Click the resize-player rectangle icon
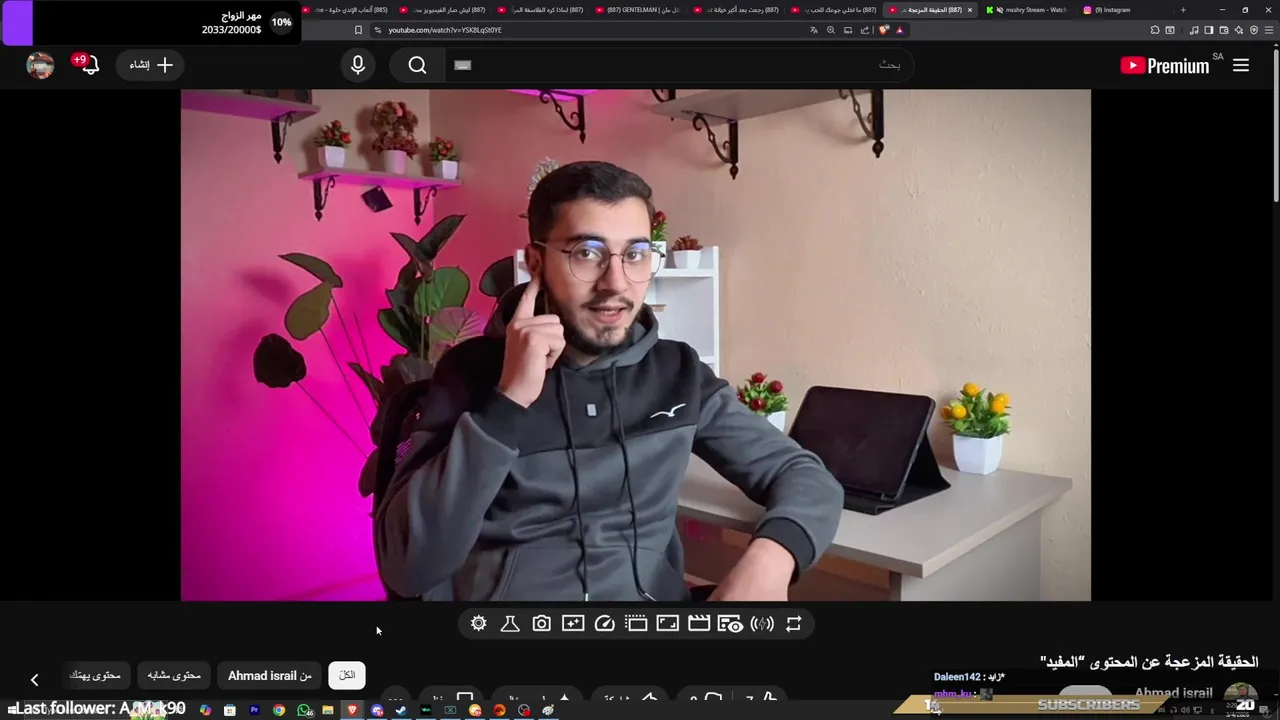Image resolution: width=1280 pixels, height=720 pixels. (668, 624)
